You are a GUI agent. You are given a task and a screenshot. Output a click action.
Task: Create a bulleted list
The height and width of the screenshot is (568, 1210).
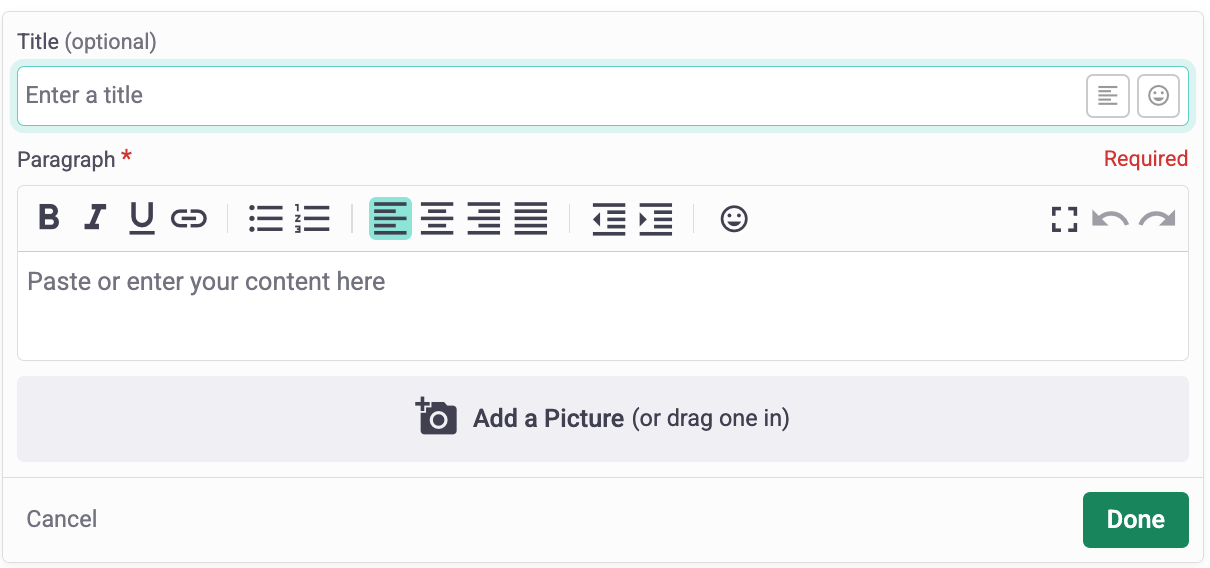pos(266,217)
